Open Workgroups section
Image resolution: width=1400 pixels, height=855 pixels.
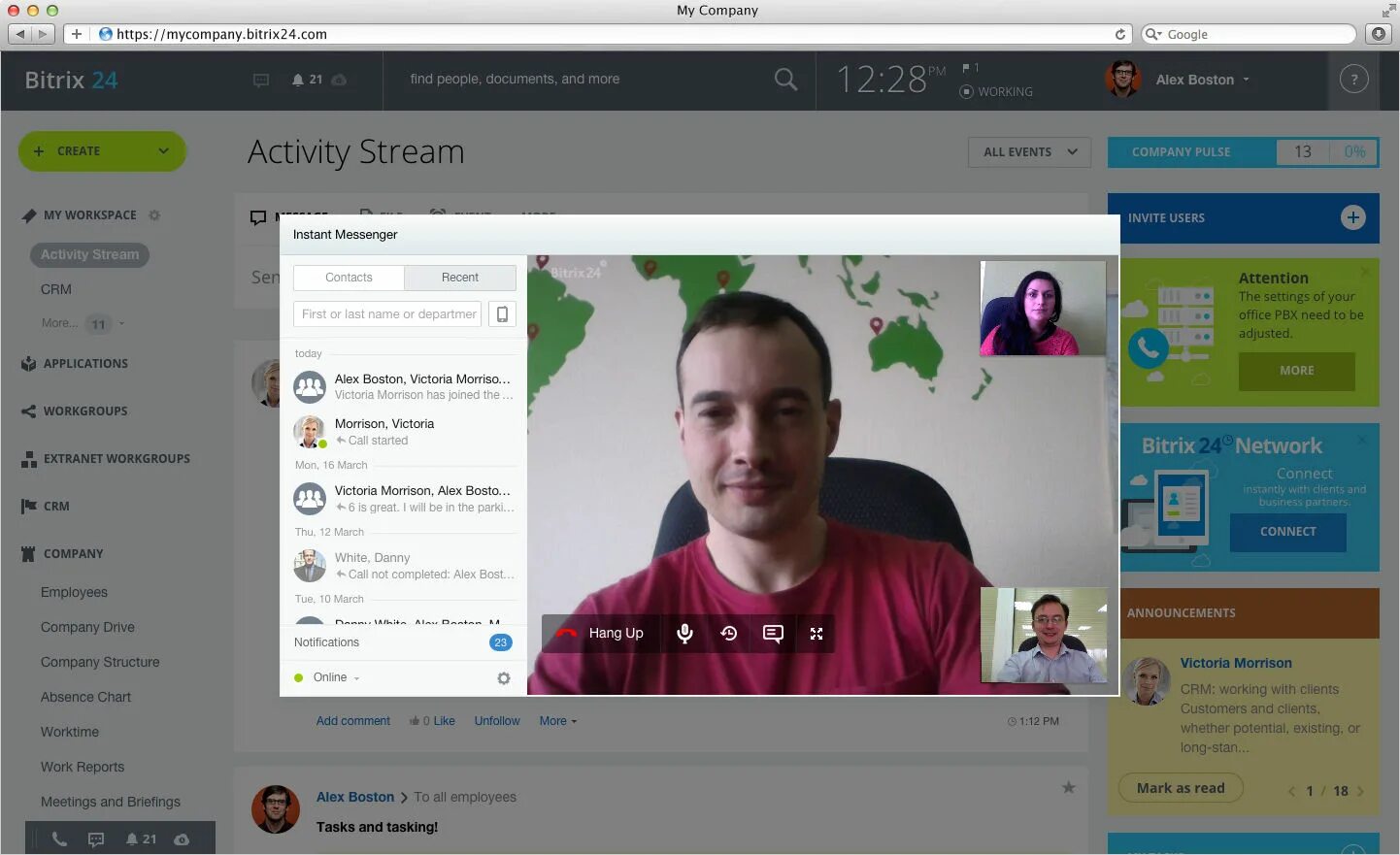[85, 411]
